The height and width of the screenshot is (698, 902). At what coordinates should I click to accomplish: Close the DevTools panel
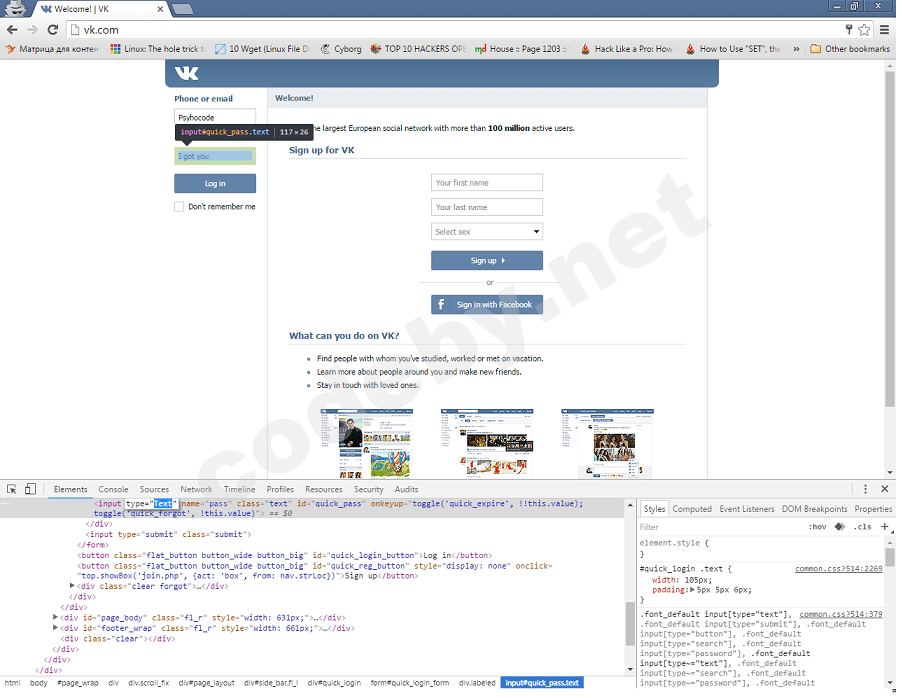(x=885, y=489)
